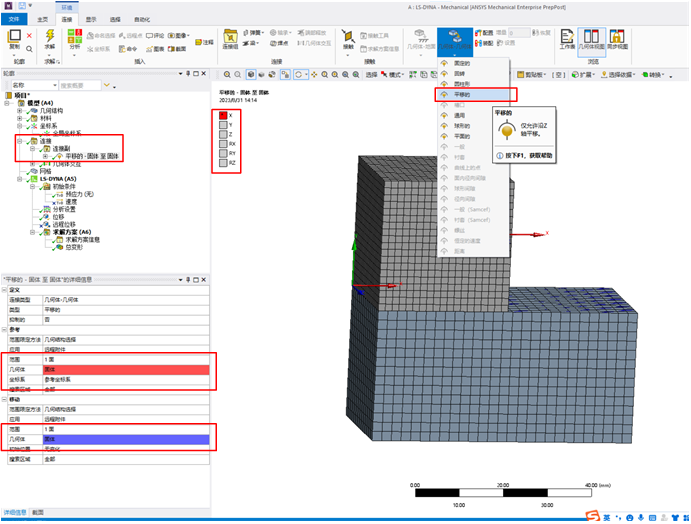Click the save icon in title bar
The height and width of the screenshot is (524, 691).
coord(21,6)
